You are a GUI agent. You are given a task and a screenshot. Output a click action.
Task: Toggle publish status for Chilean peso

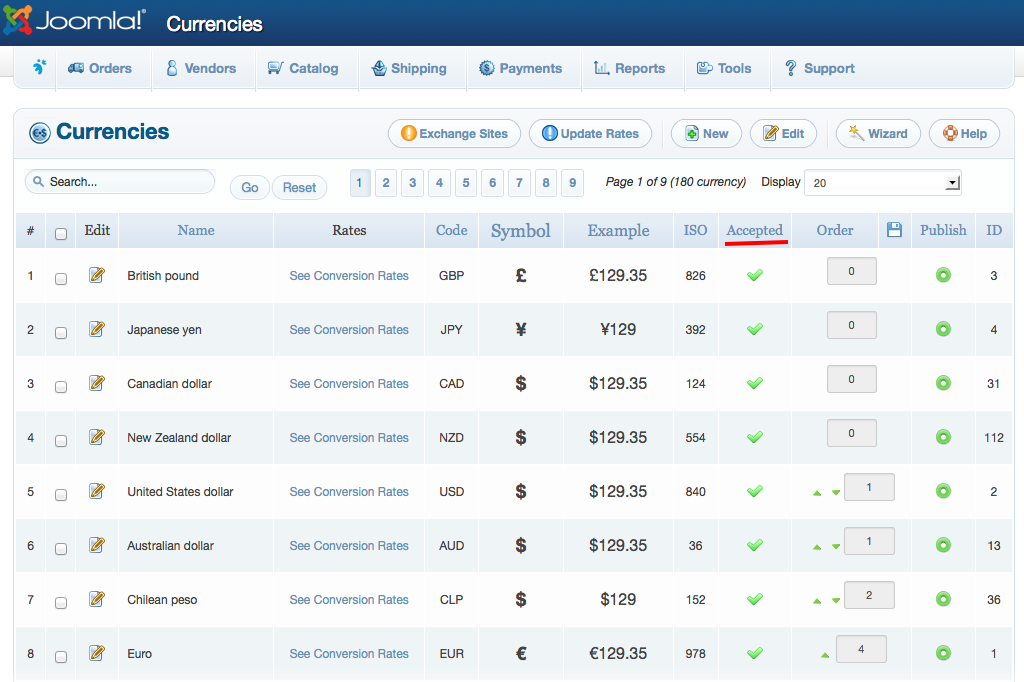click(943, 598)
